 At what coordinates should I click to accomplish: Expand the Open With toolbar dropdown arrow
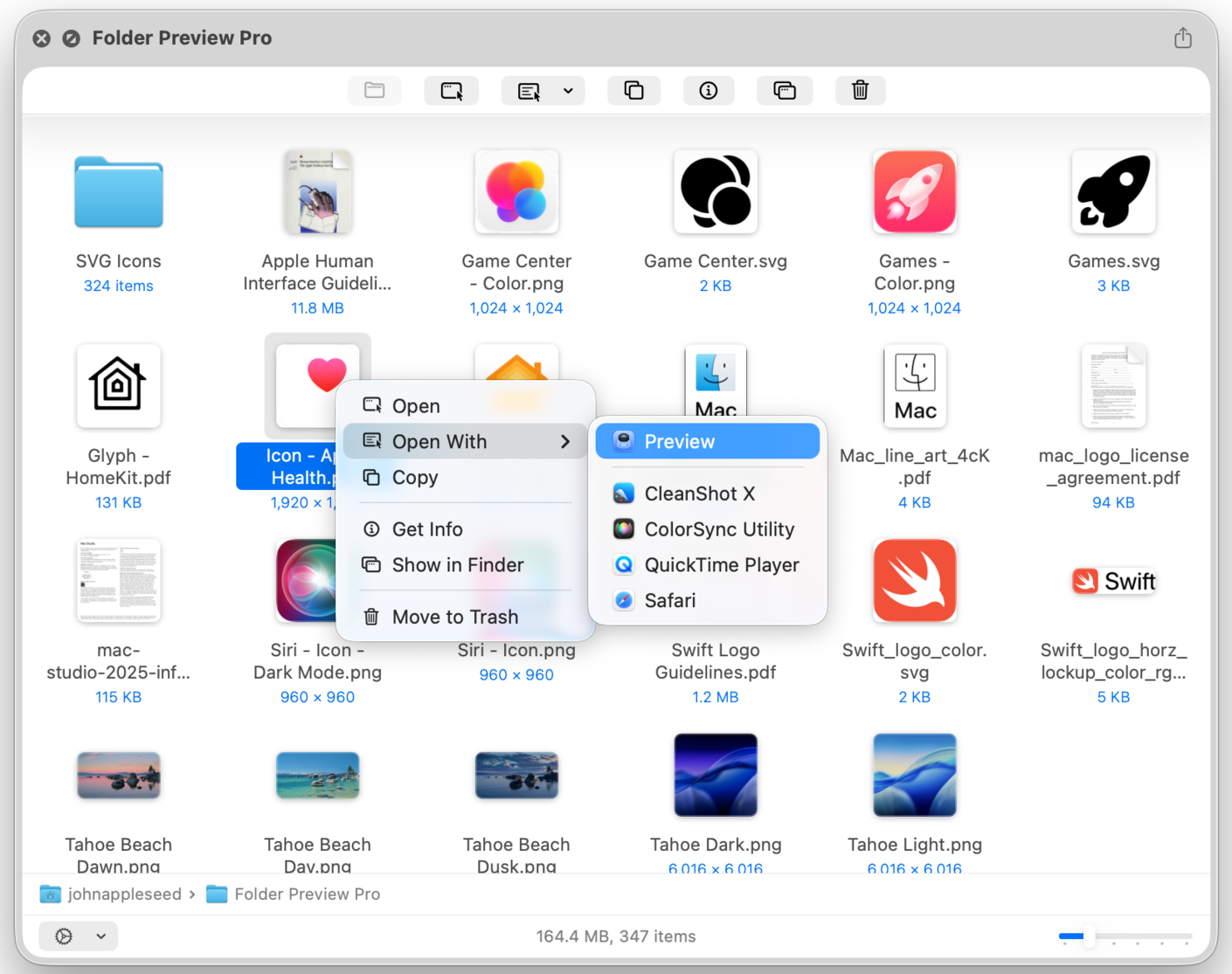point(568,90)
